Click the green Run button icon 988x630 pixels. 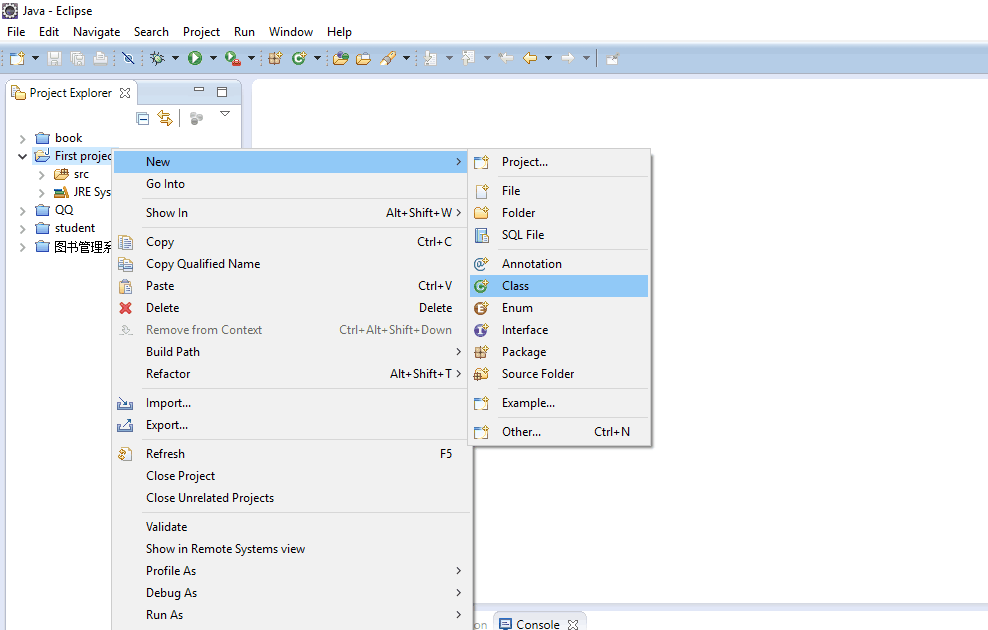click(195, 59)
